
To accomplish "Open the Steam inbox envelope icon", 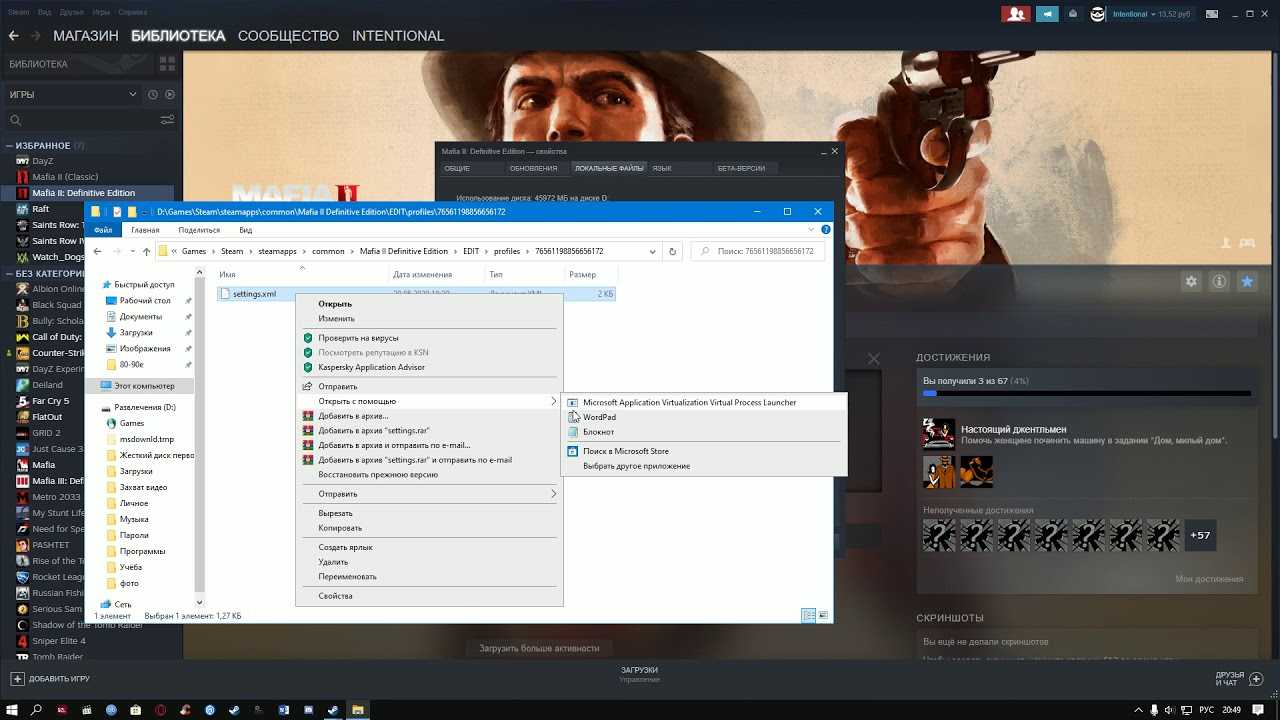I will [x=1073, y=14].
